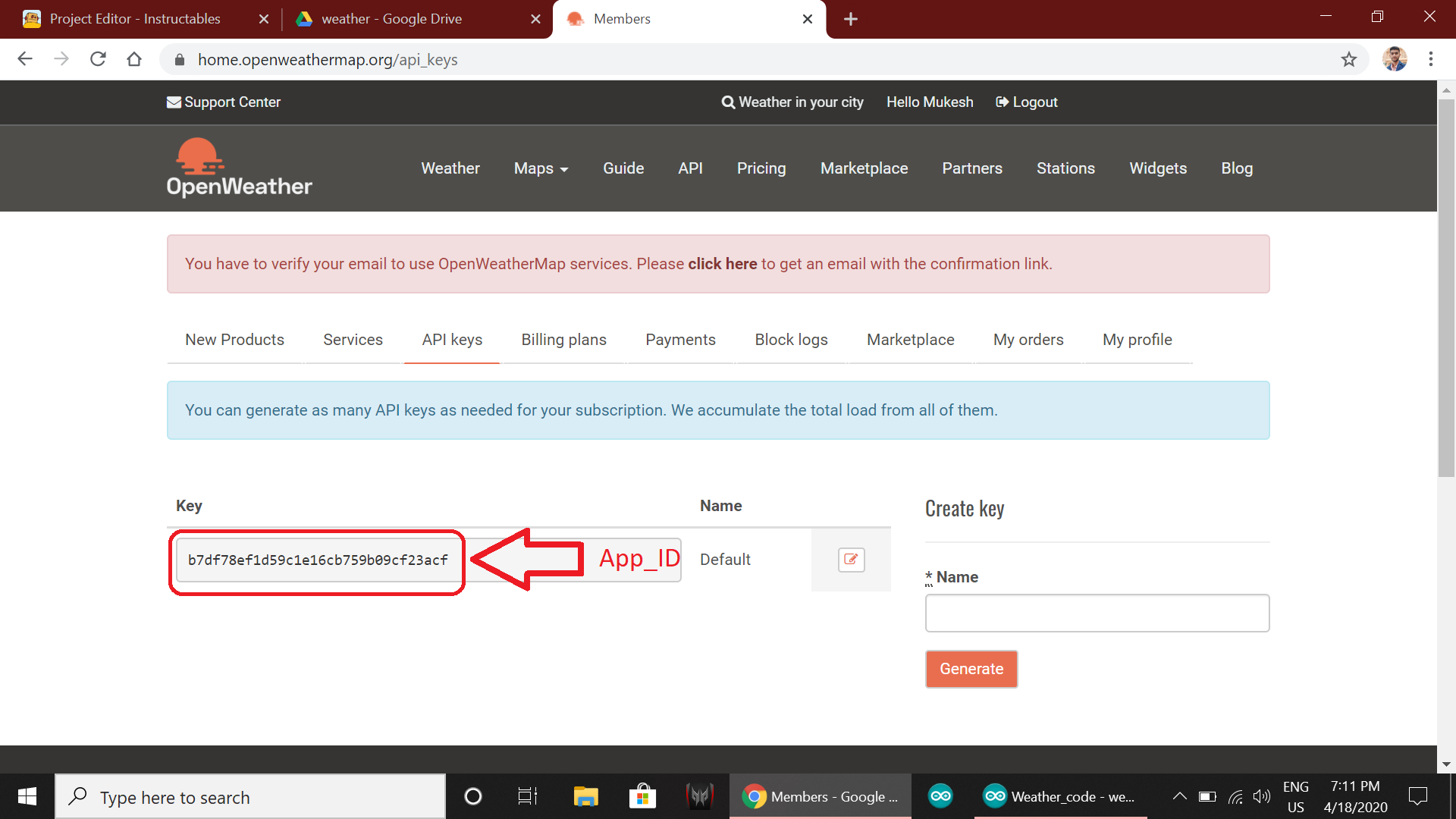
Task: Select the API keys tab
Action: 452,340
